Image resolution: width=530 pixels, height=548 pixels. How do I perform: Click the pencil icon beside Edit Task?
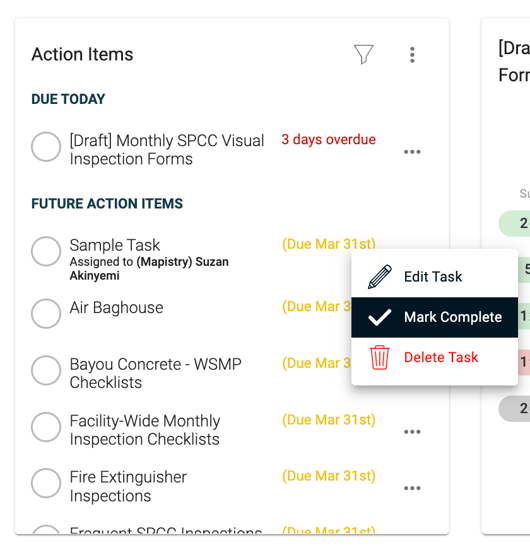tap(380, 277)
